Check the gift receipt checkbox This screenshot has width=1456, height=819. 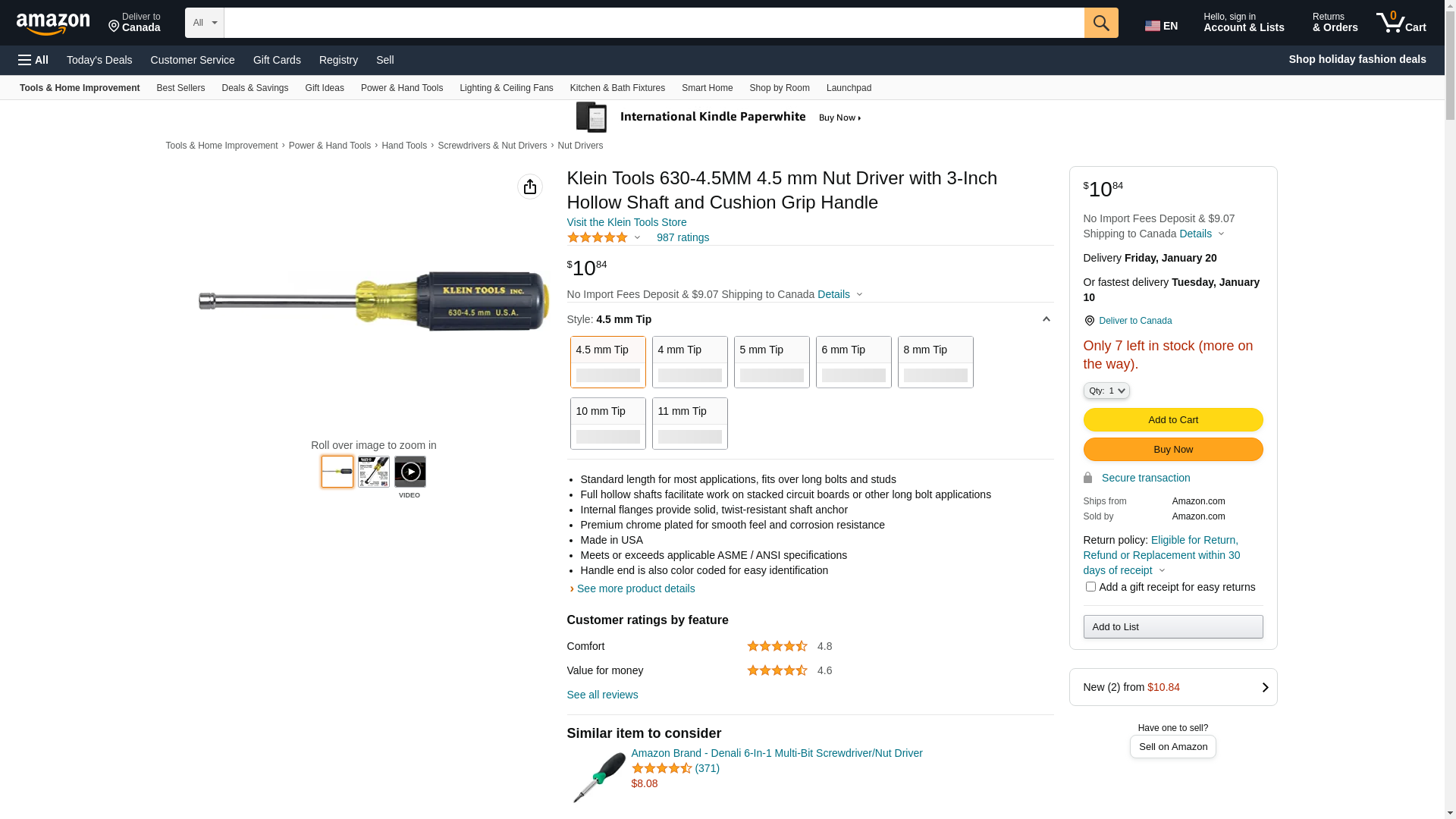point(1090,586)
